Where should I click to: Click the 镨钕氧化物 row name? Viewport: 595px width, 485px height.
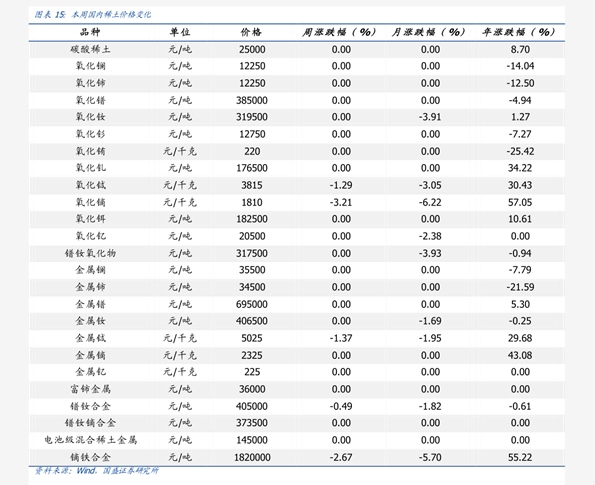point(90,253)
